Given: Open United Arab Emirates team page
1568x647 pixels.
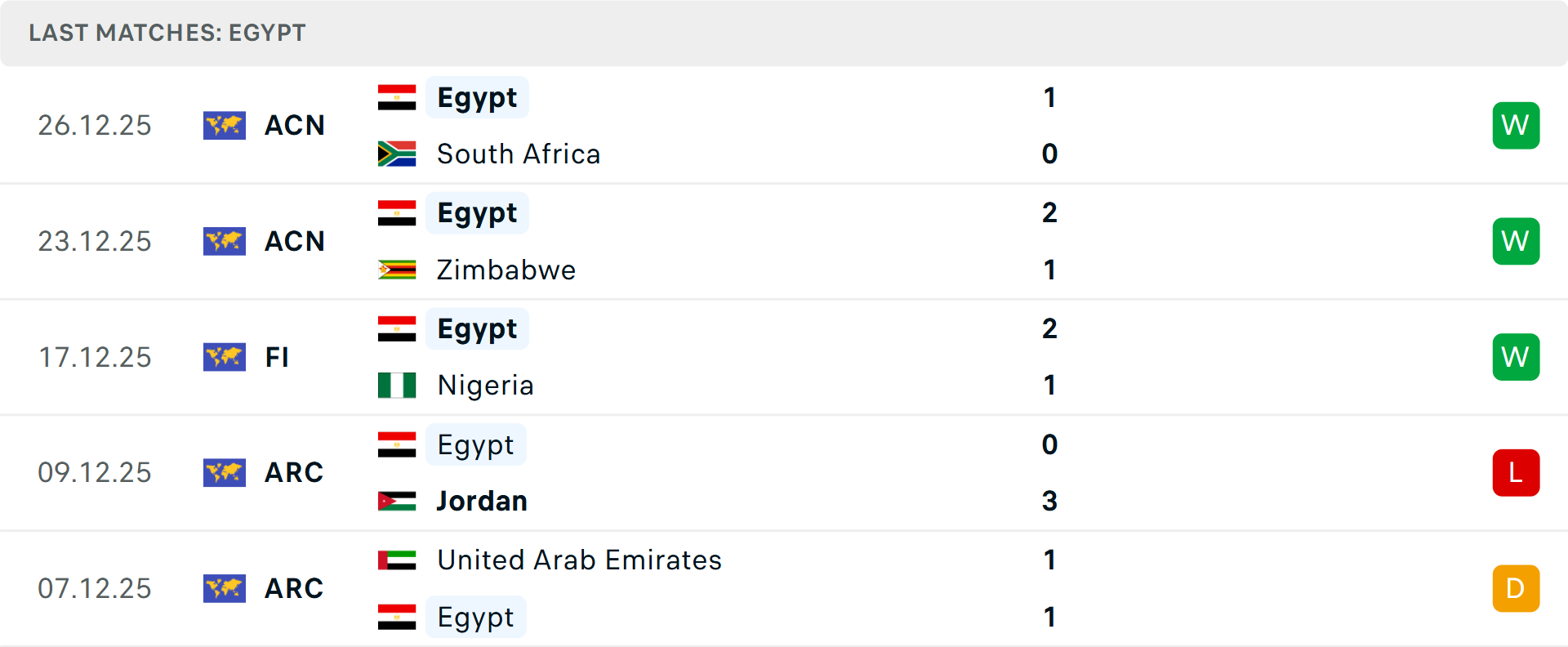Looking at the screenshot, I should (579, 560).
